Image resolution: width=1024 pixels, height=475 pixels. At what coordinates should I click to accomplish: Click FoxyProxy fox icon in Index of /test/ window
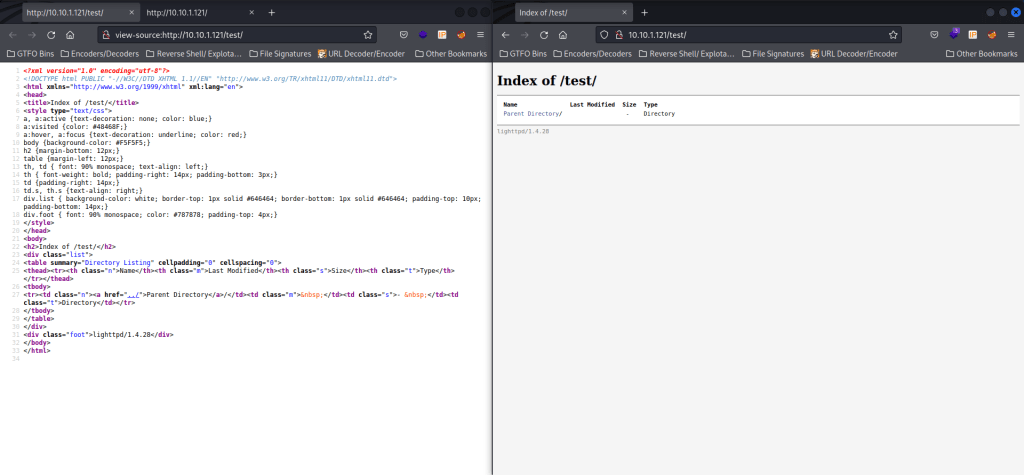click(992, 33)
